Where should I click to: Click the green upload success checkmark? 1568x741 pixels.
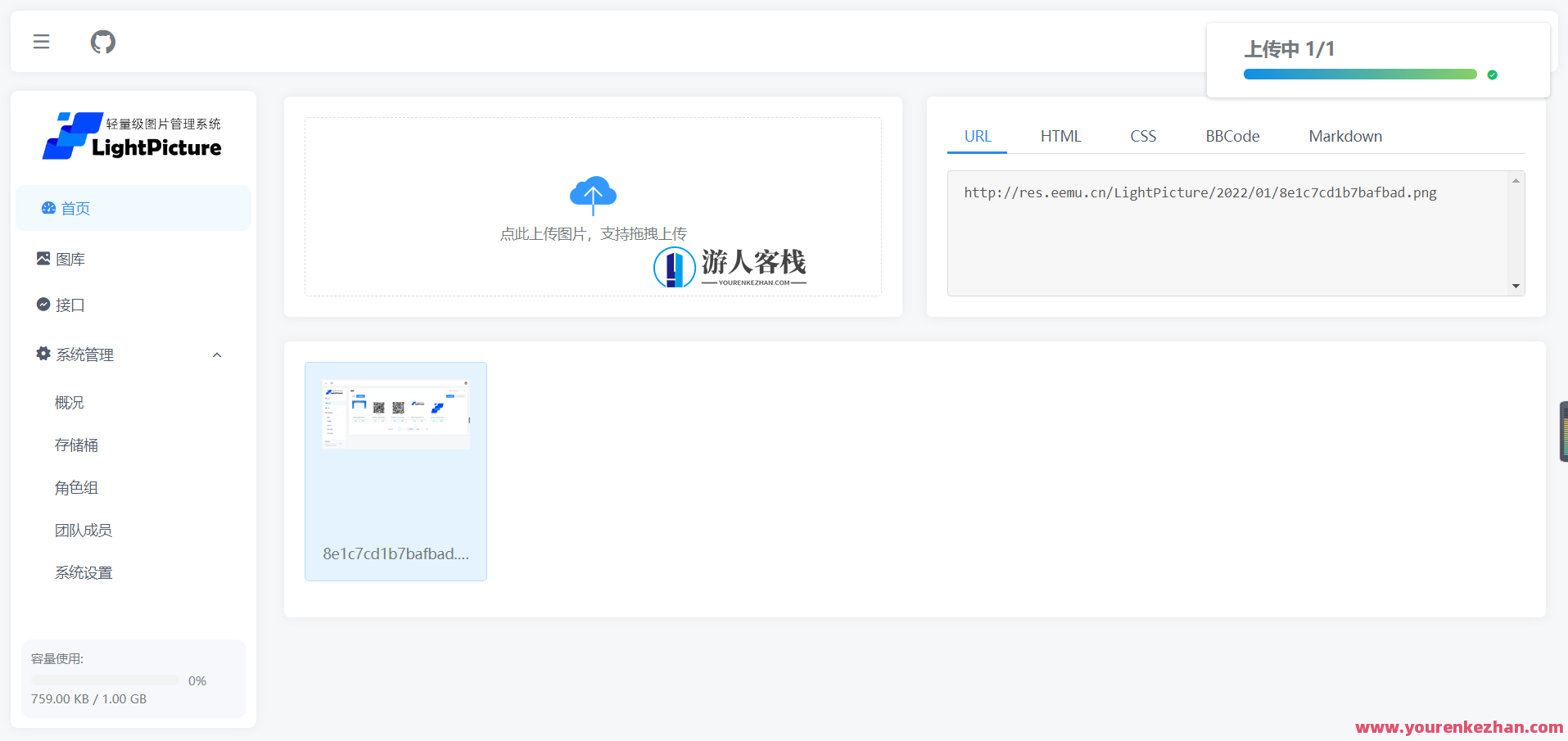pyautogui.click(x=1492, y=75)
